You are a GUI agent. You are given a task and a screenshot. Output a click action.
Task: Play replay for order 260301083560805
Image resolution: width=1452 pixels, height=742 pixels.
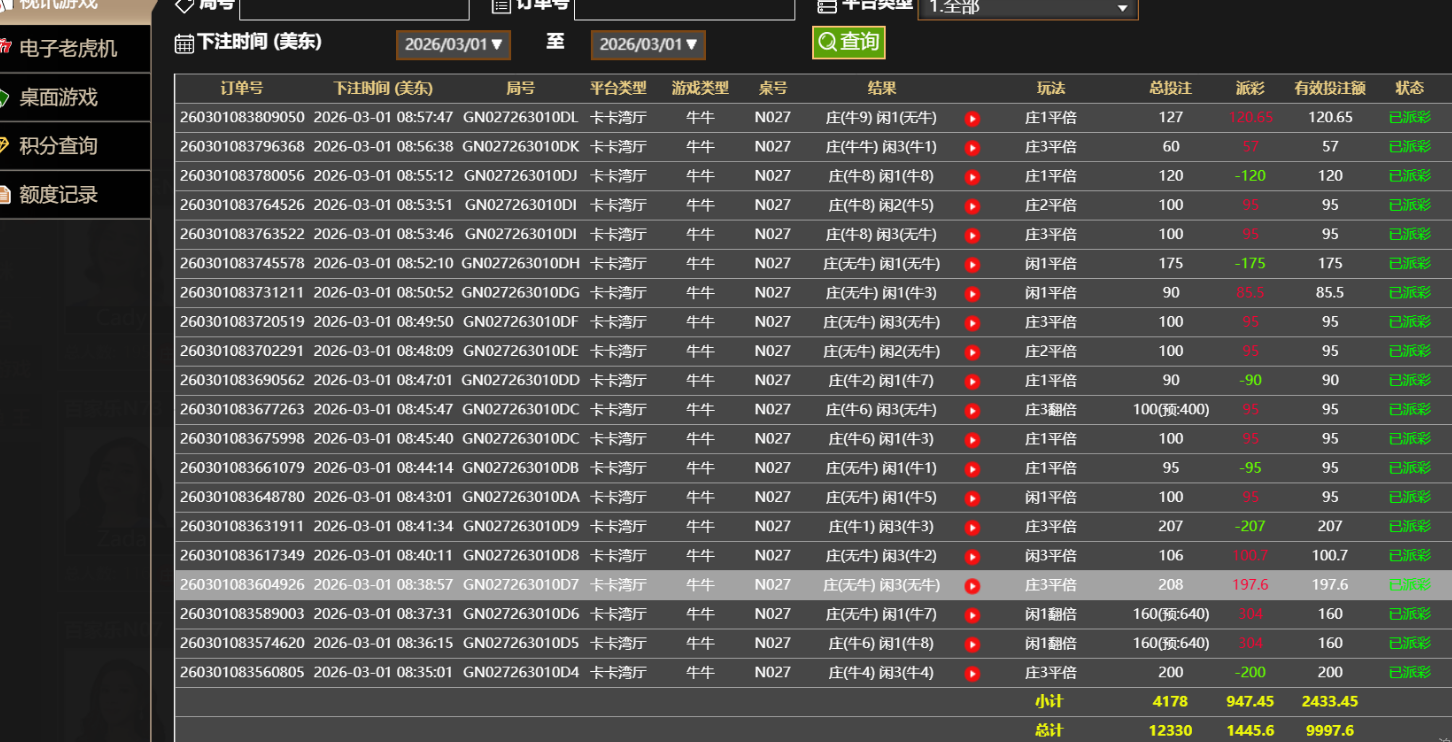coord(971,674)
